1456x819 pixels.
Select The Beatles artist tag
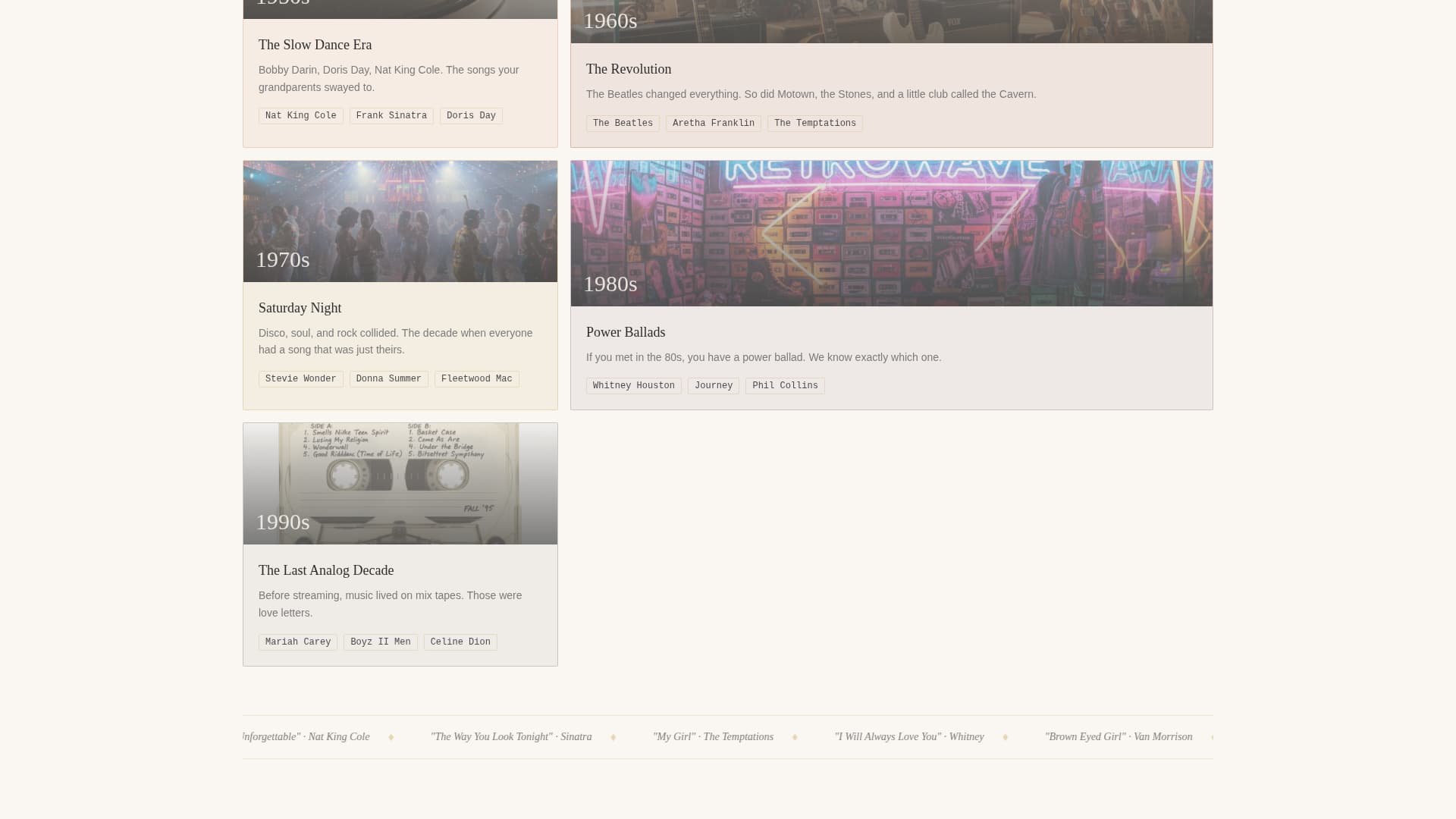[623, 123]
